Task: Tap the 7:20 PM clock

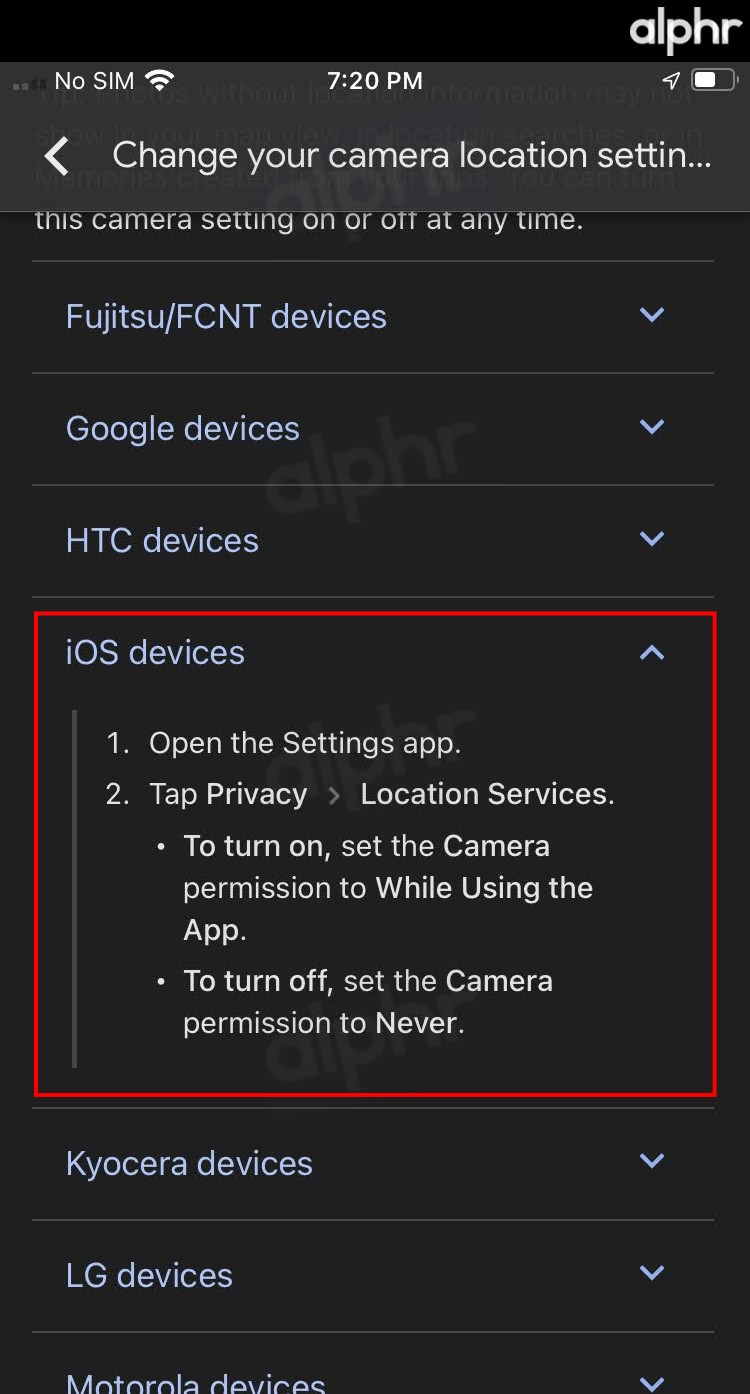Action: (x=375, y=80)
